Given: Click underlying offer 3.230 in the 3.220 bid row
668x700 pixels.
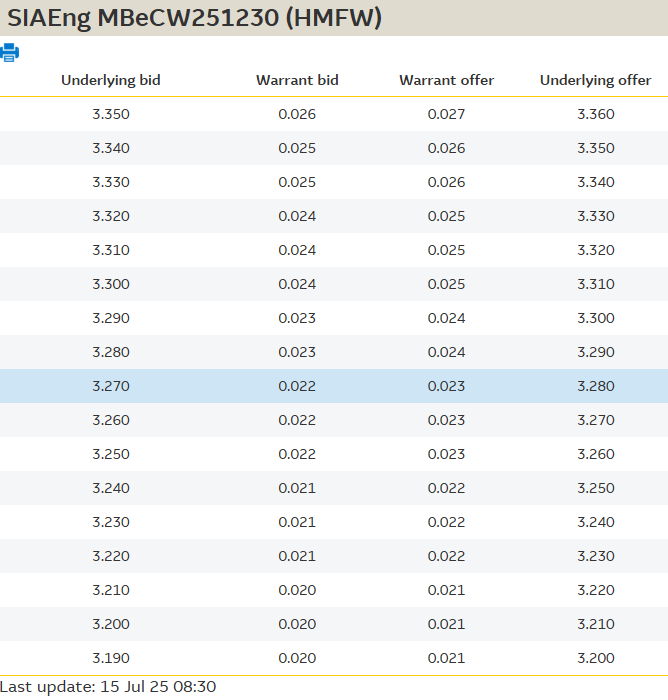Looking at the screenshot, I should click(x=596, y=556).
